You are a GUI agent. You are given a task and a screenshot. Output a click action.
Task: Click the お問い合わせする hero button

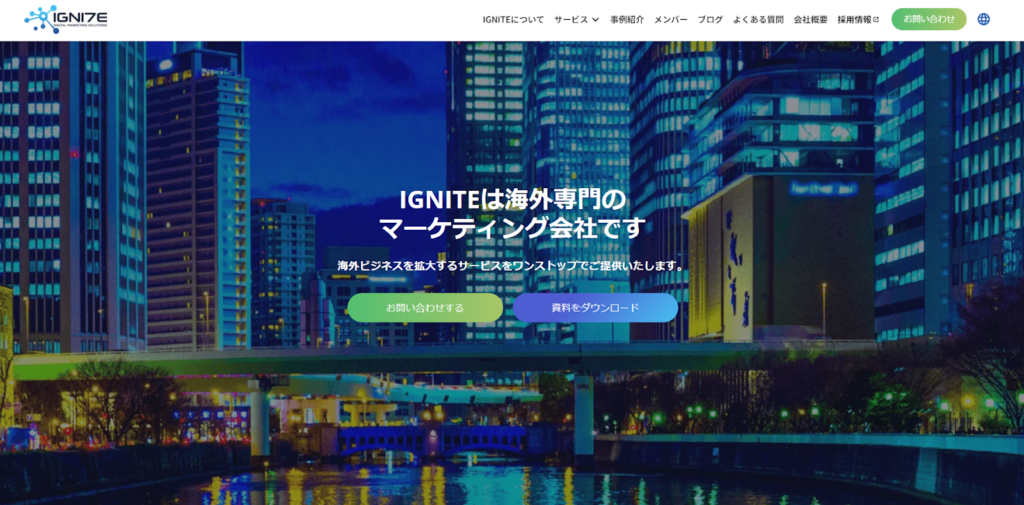(425, 308)
